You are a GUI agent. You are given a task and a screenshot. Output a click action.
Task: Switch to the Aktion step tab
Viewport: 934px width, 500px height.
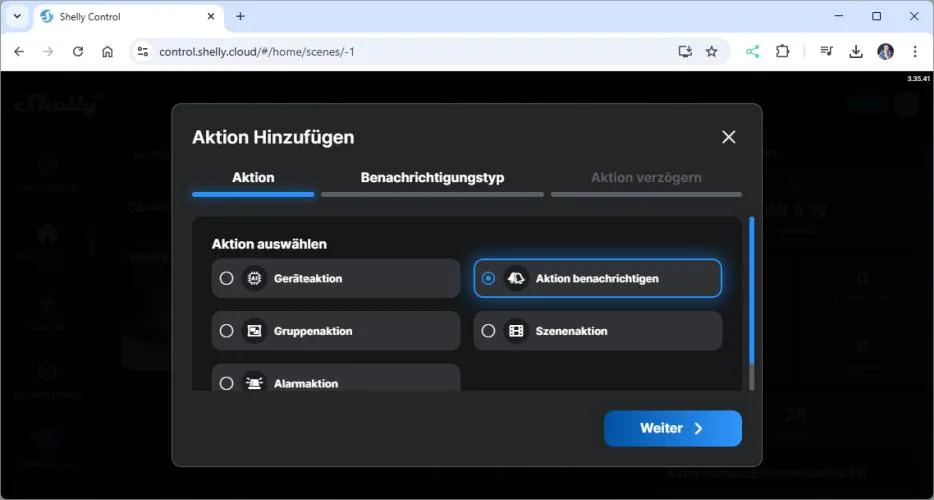tap(253, 178)
